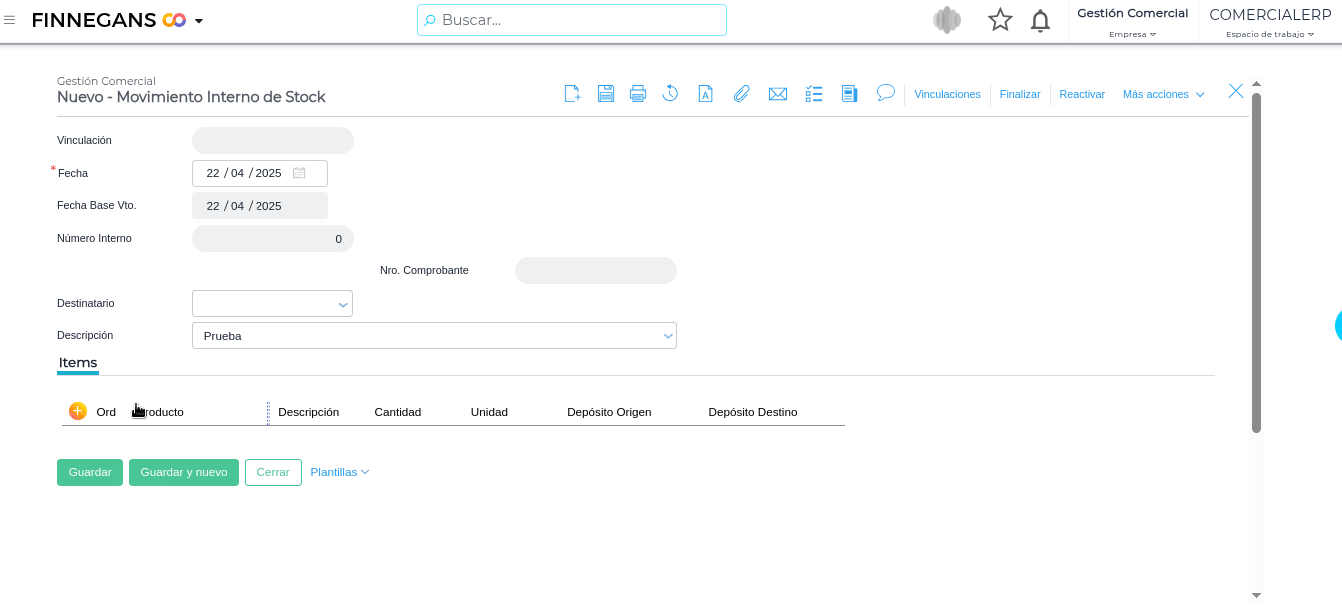Click the Producto column header
1342x608 pixels.
point(159,412)
